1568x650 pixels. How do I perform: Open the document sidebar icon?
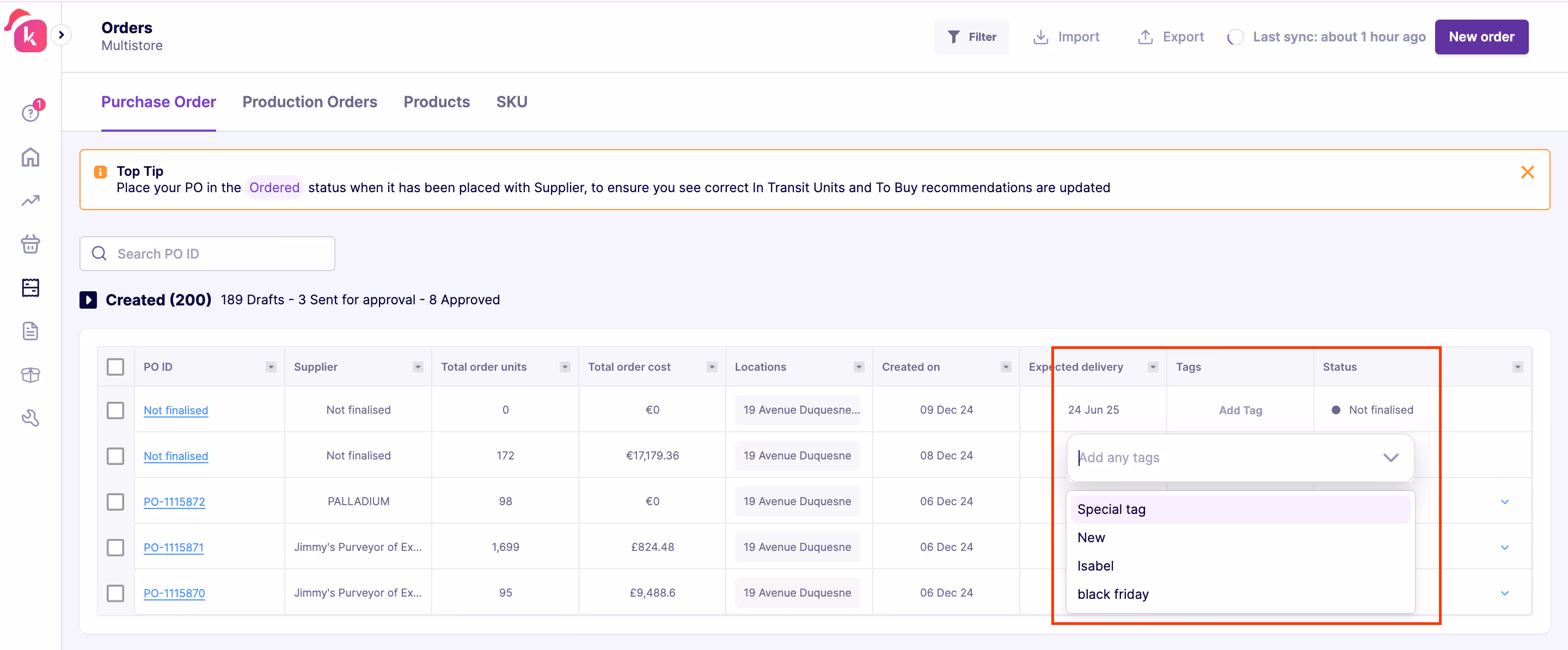pyautogui.click(x=30, y=331)
